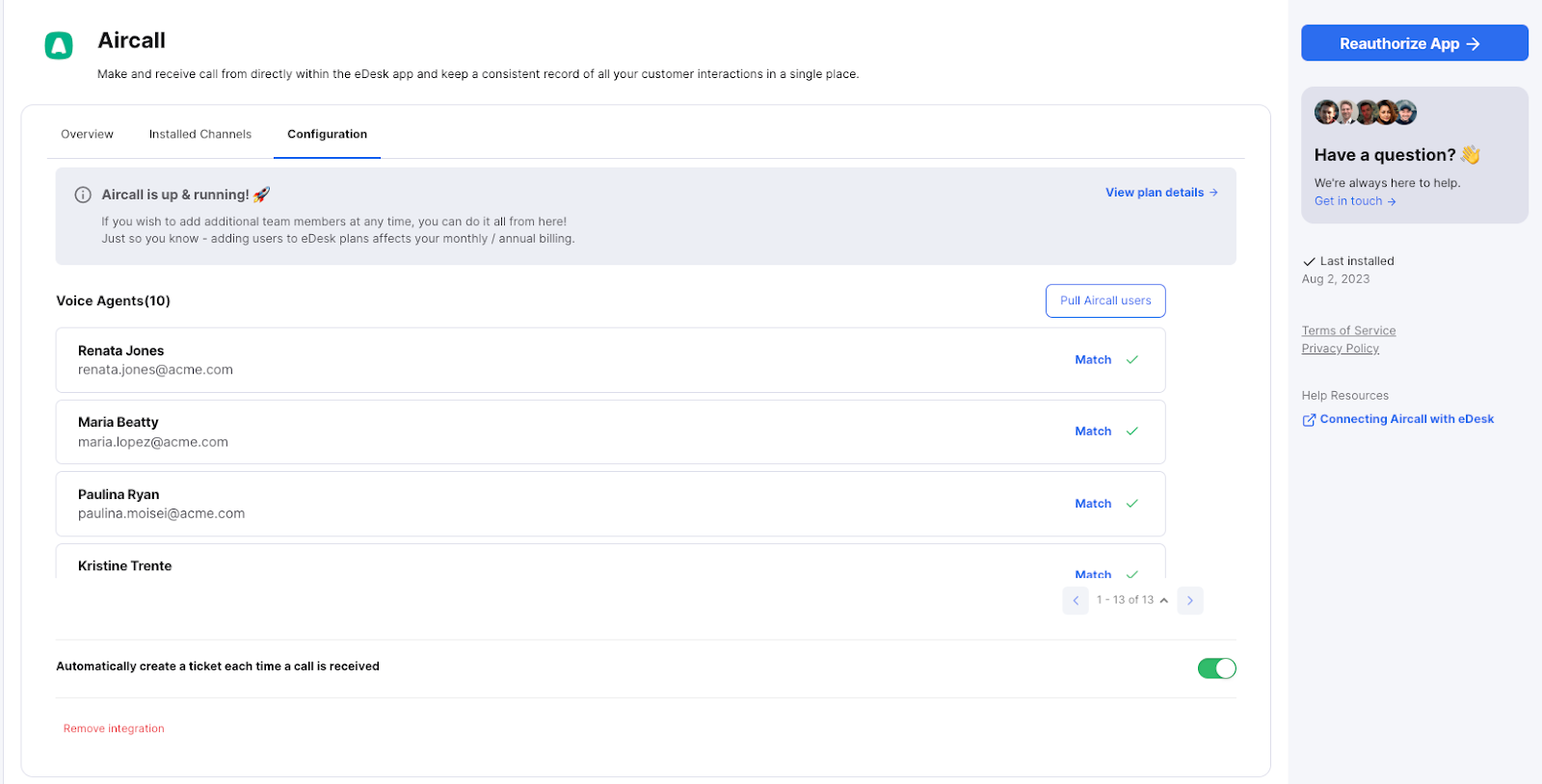Click the Voice Agents(10) heading

click(x=113, y=301)
